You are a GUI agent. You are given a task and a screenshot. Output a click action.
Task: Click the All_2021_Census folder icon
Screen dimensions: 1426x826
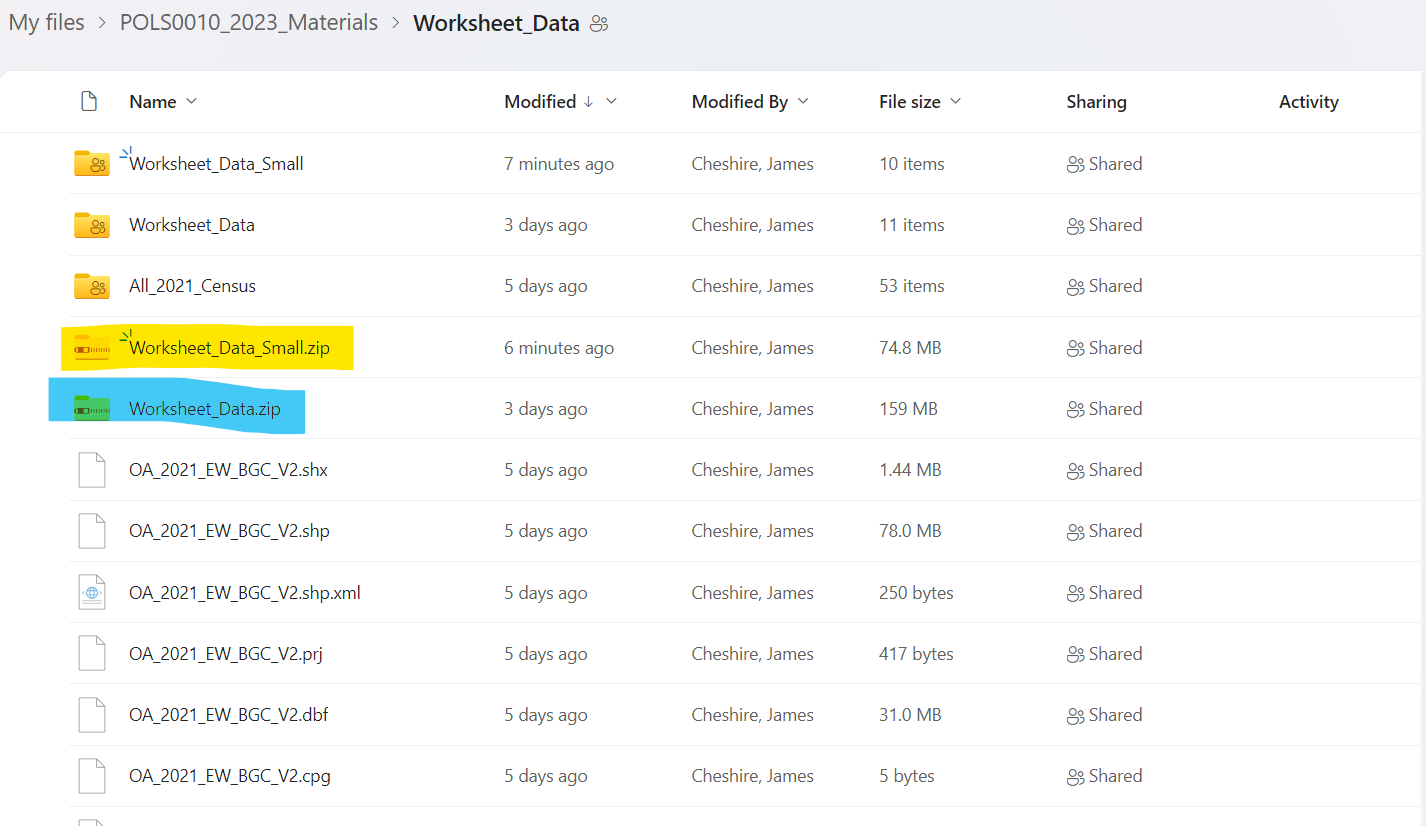point(91,286)
